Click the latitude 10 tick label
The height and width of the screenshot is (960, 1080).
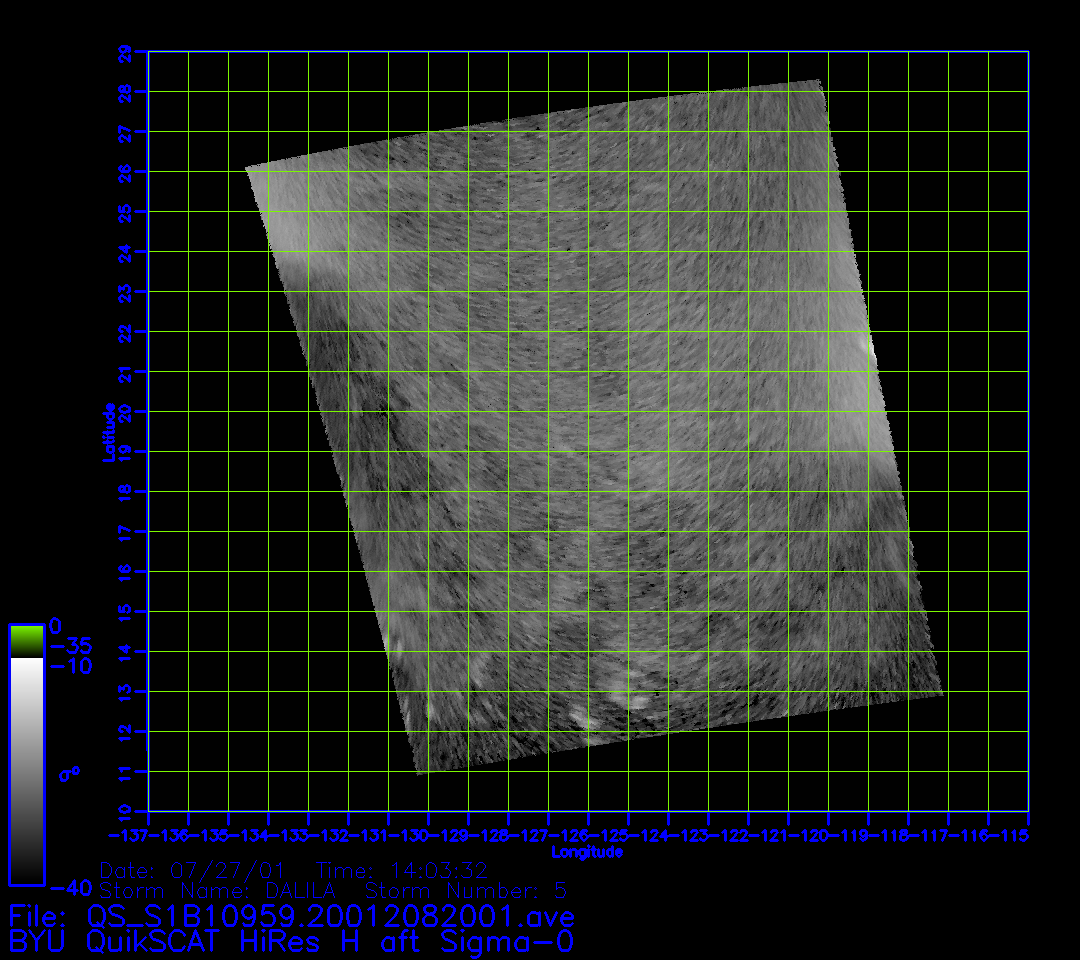[x=124, y=811]
